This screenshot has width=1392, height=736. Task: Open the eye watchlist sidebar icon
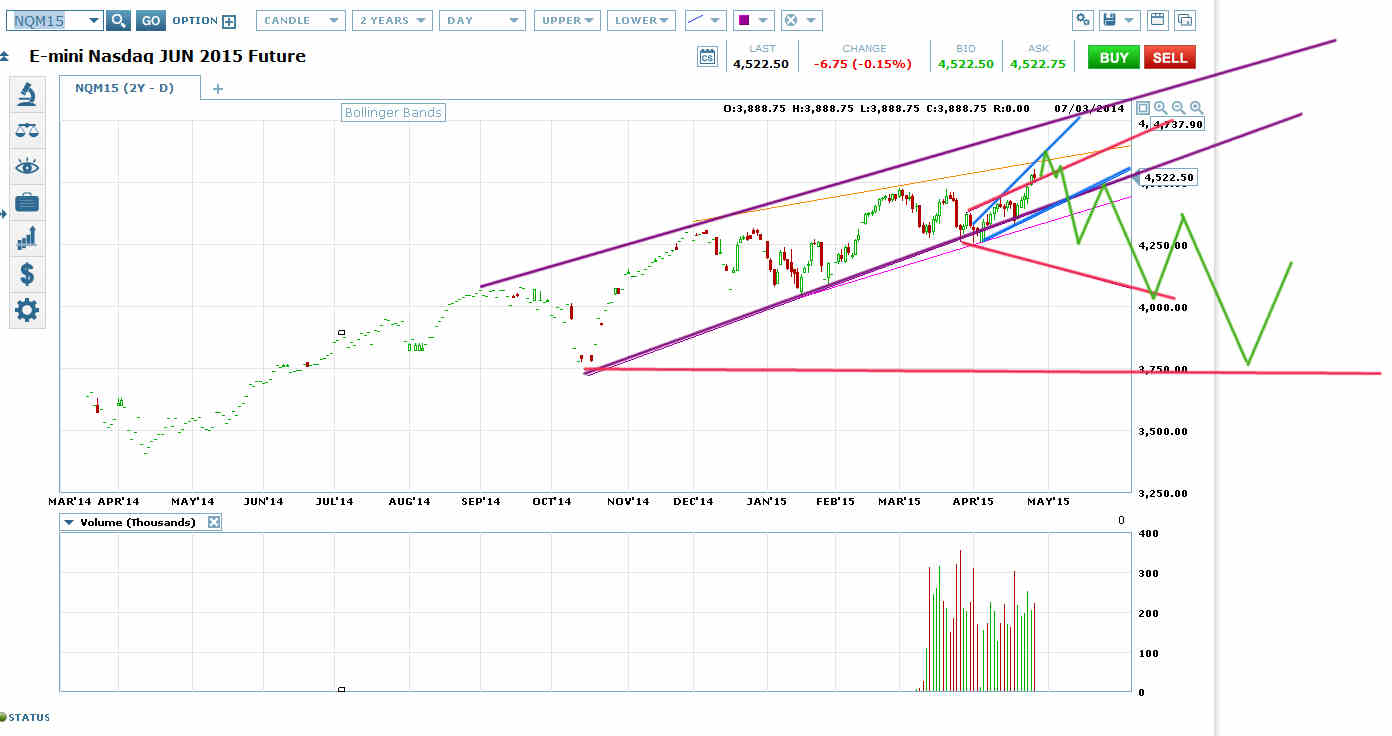point(27,166)
